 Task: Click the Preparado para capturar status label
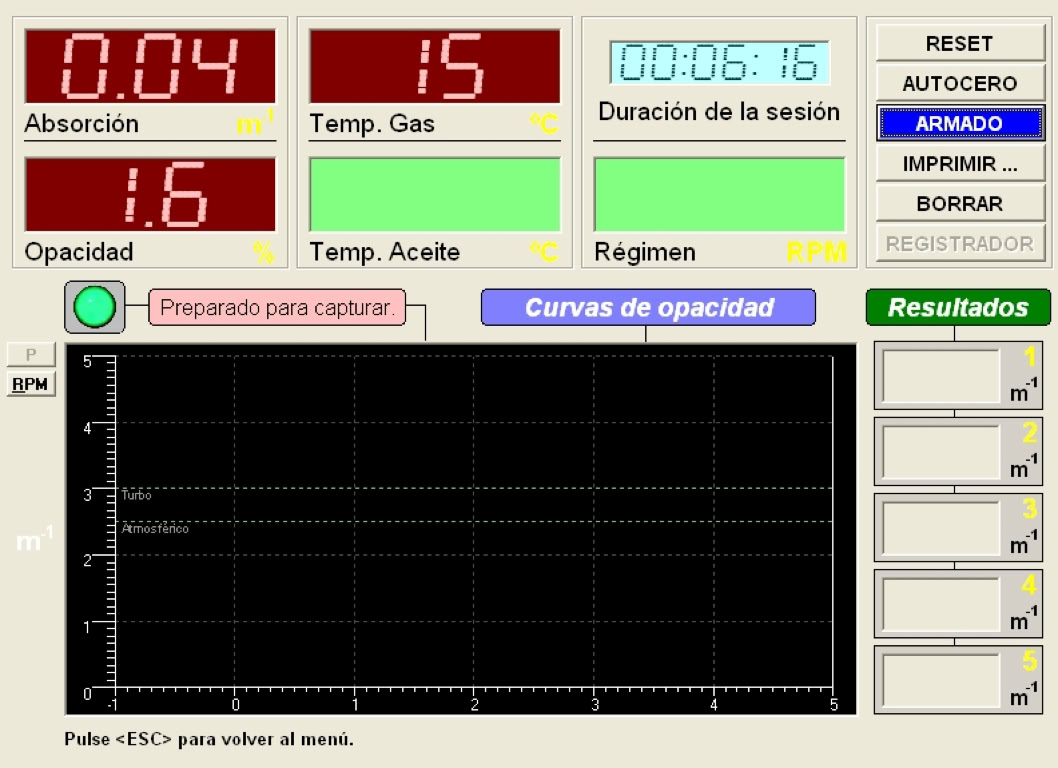coord(282,307)
